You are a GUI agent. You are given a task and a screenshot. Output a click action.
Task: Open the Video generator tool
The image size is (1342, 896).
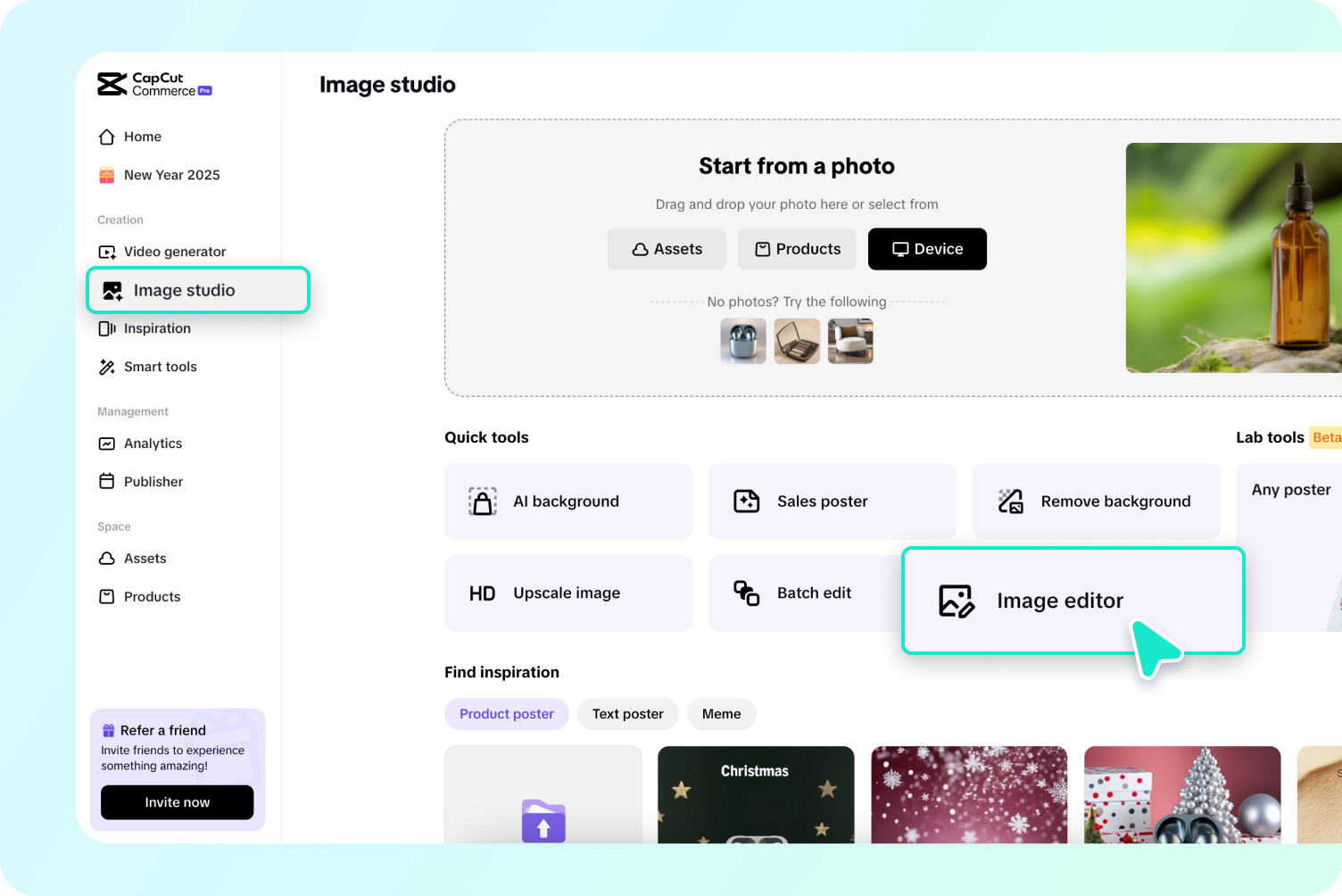tap(175, 252)
